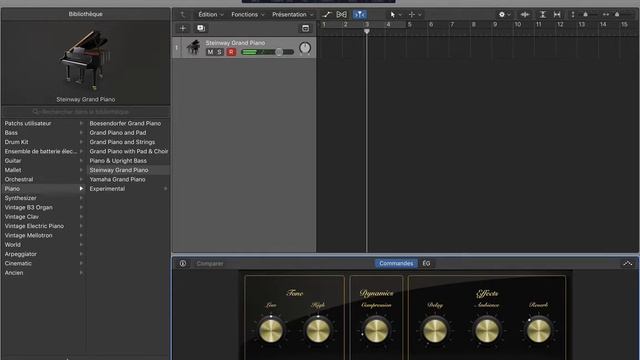This screenshot has height=360, width=640.
Task: Click the grand piano image in the library
Action: [85, 59]
